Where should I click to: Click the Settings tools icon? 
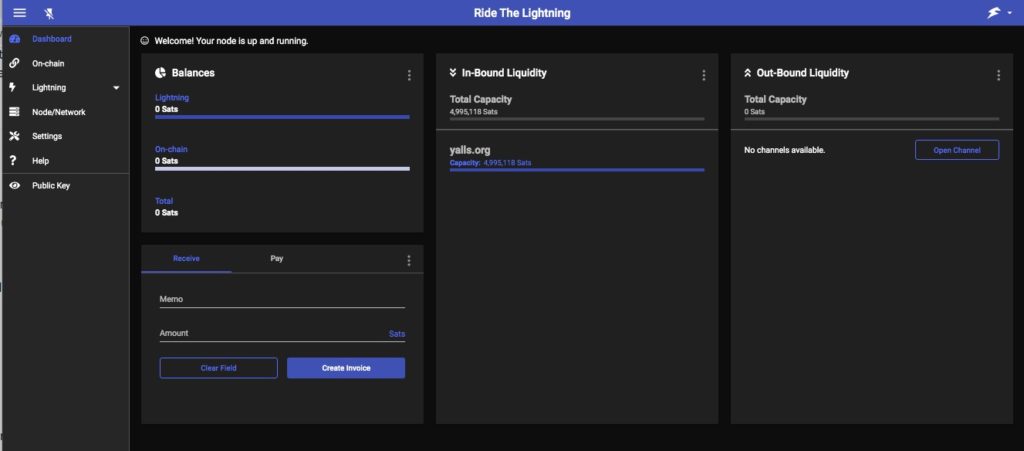[14, 136]
